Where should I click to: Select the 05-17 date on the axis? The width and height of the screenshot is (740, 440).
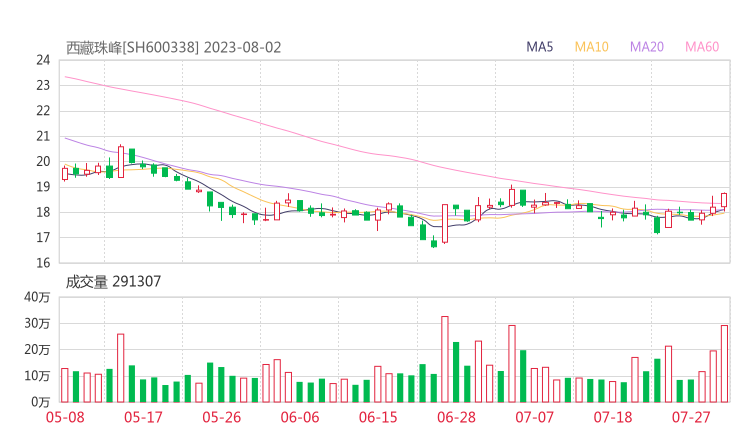tap(143, 417)
